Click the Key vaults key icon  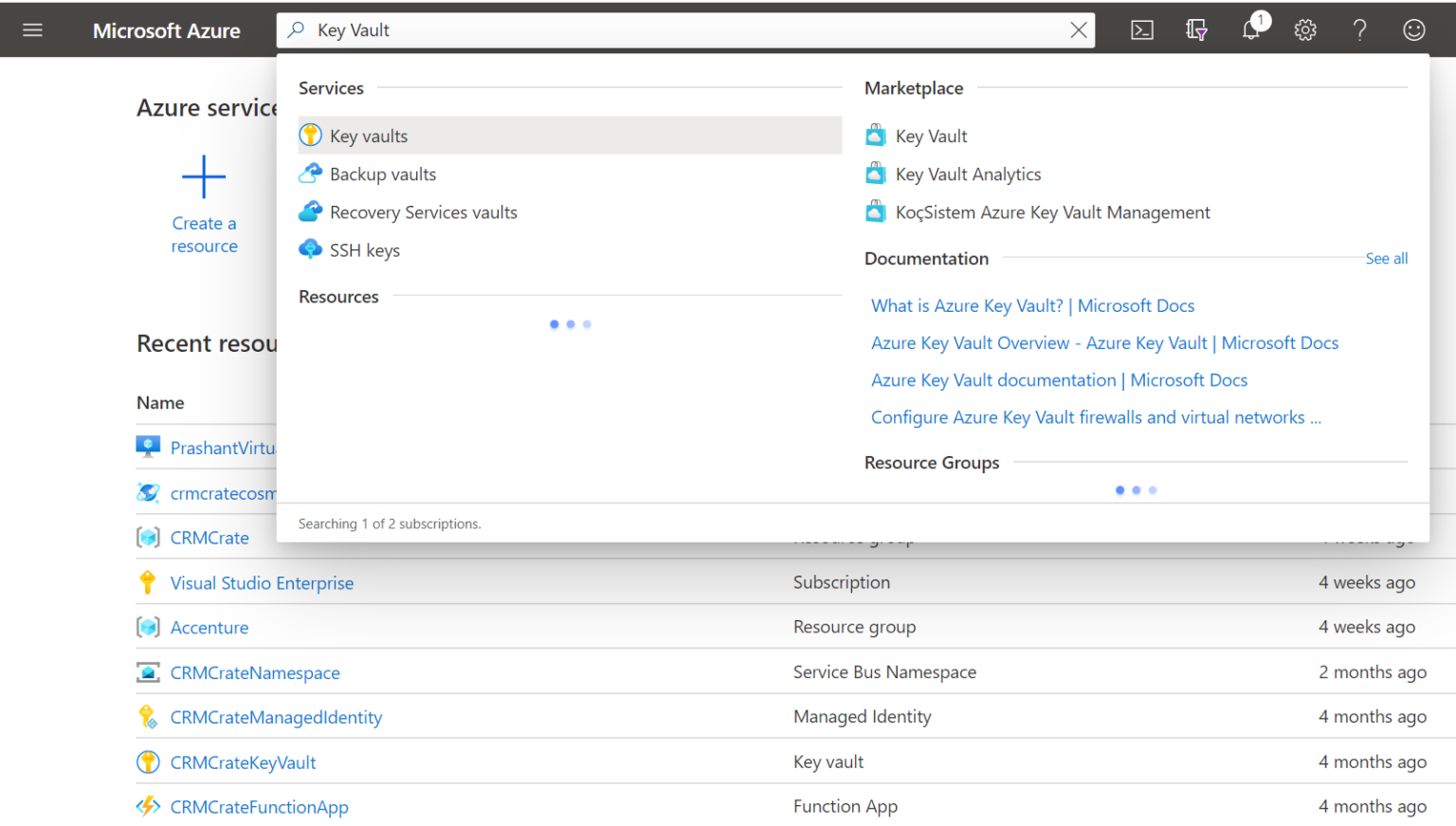(310, 135)
